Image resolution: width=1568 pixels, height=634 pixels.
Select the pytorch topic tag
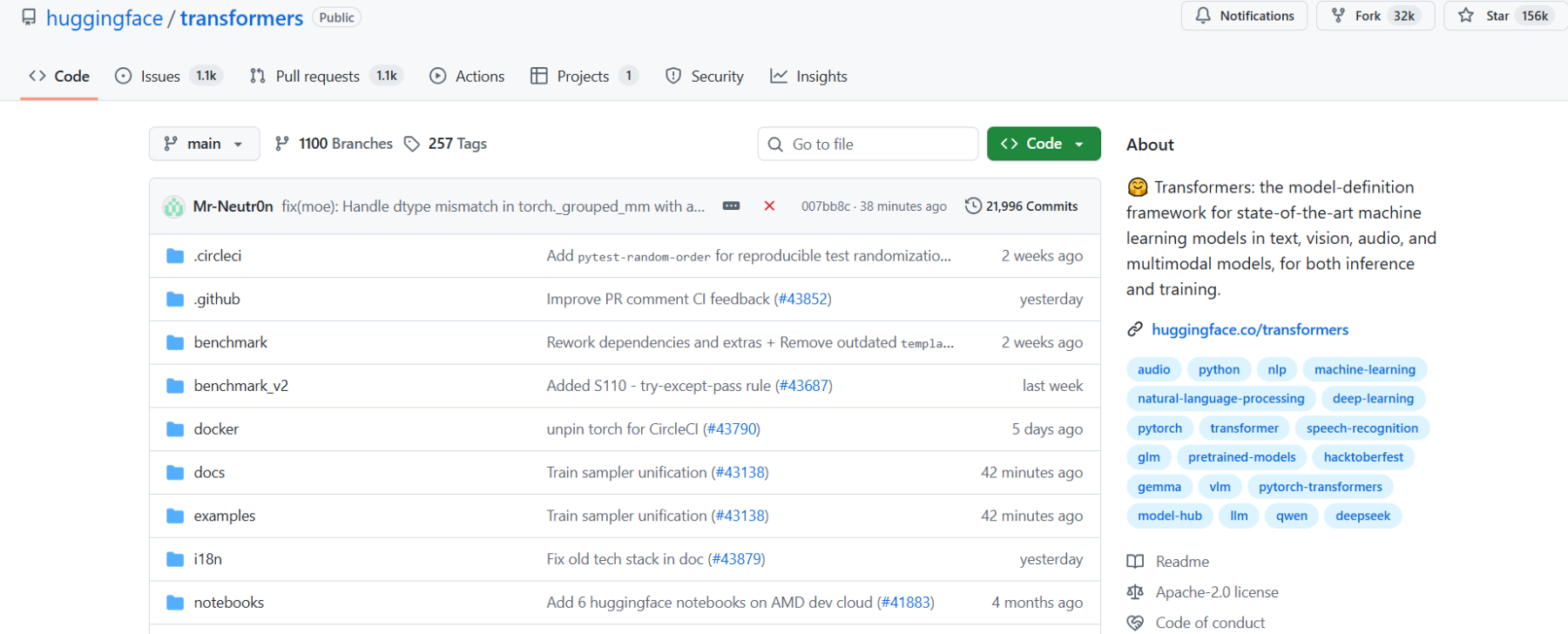tap(1159, 428)
